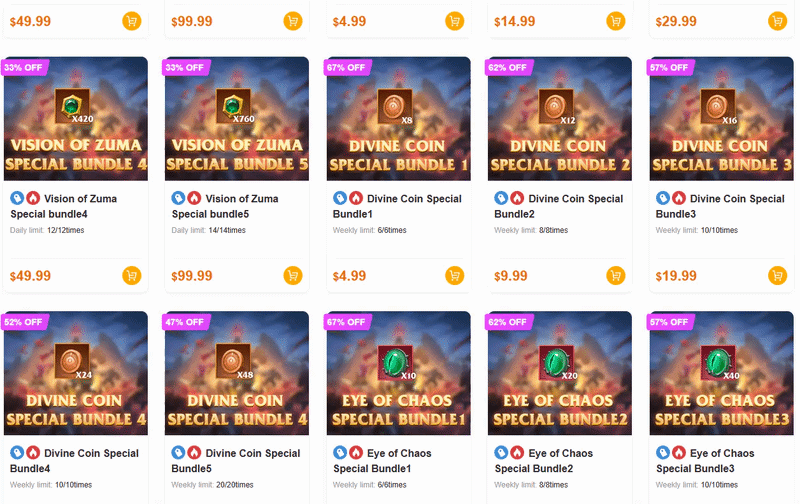Add Divine Coin Special Bundle2 to cart
This screenshot has height=504, width=800.
[616, 275]
